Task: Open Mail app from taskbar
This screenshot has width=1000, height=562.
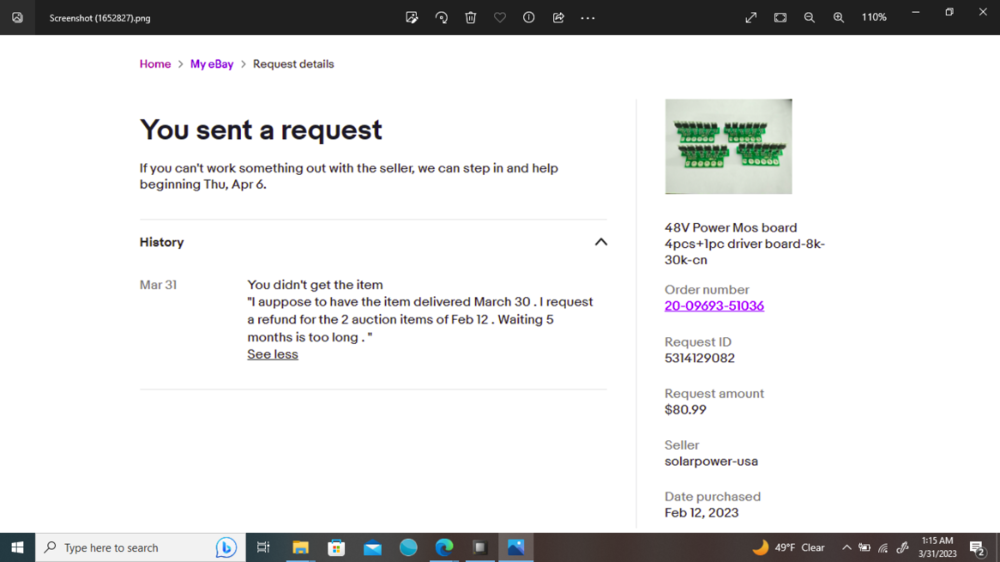Action: (372, 547)
